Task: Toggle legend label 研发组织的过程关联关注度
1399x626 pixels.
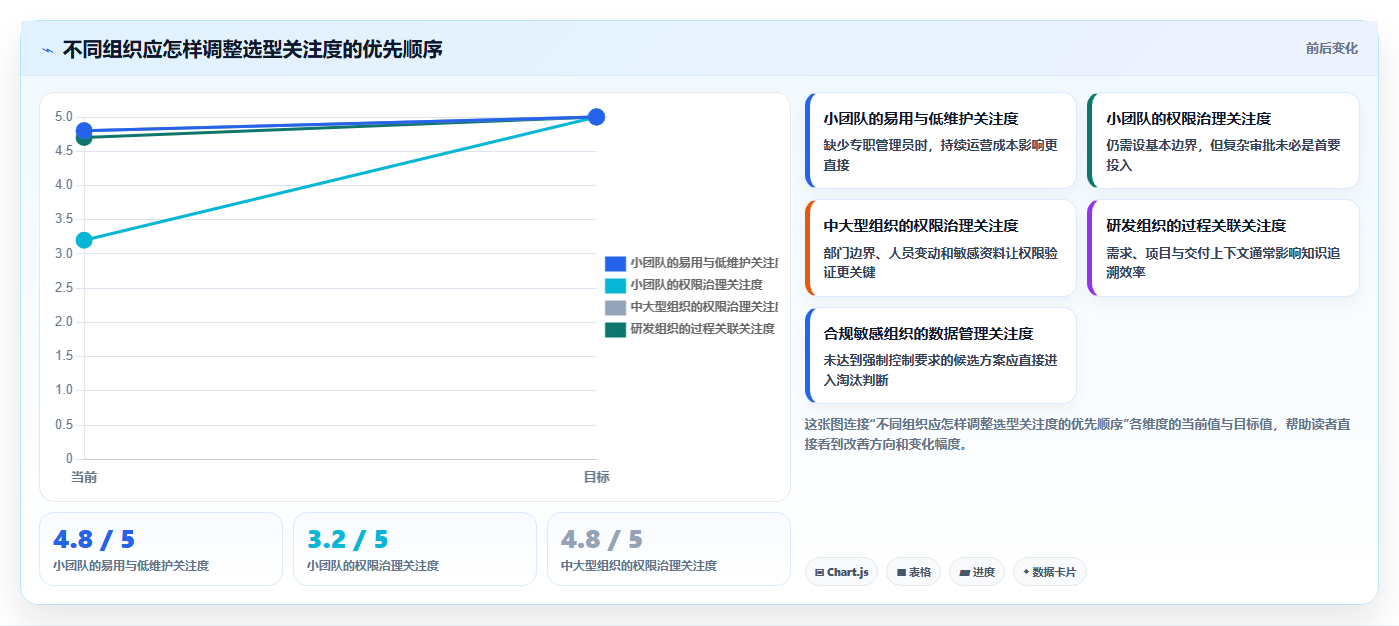Action: coord(702,329)
